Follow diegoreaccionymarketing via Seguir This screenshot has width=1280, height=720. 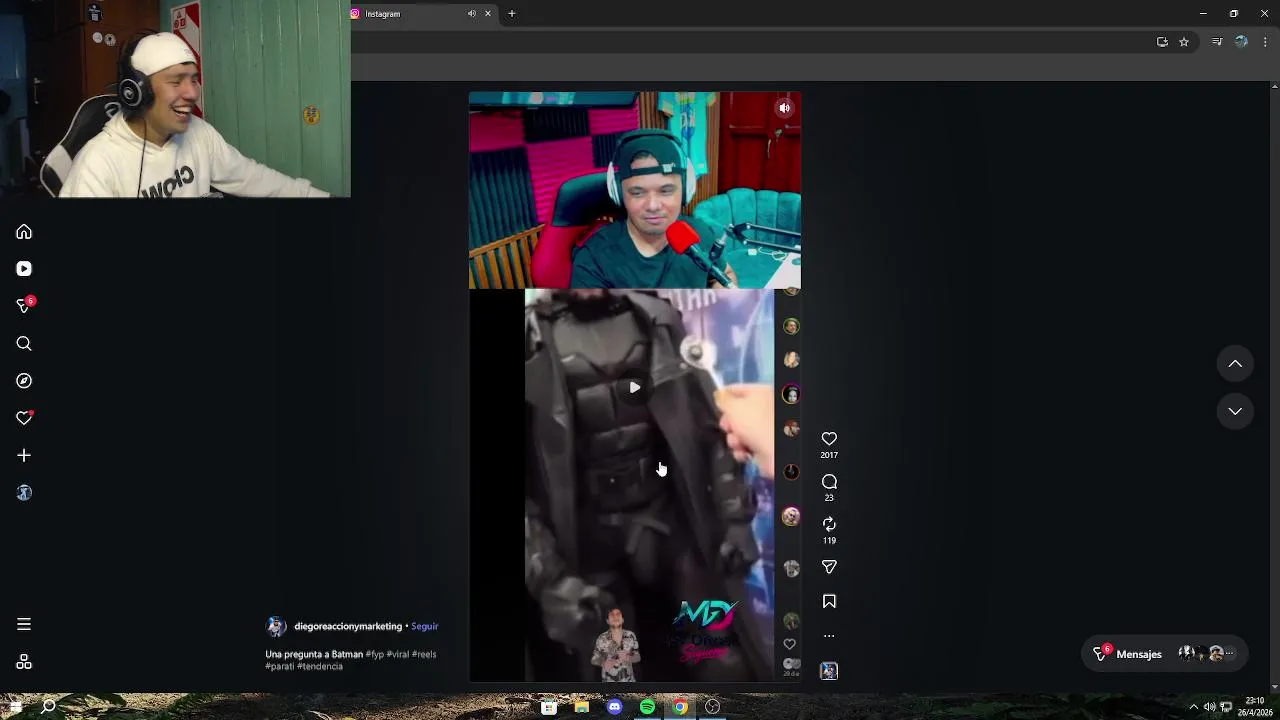424,626
